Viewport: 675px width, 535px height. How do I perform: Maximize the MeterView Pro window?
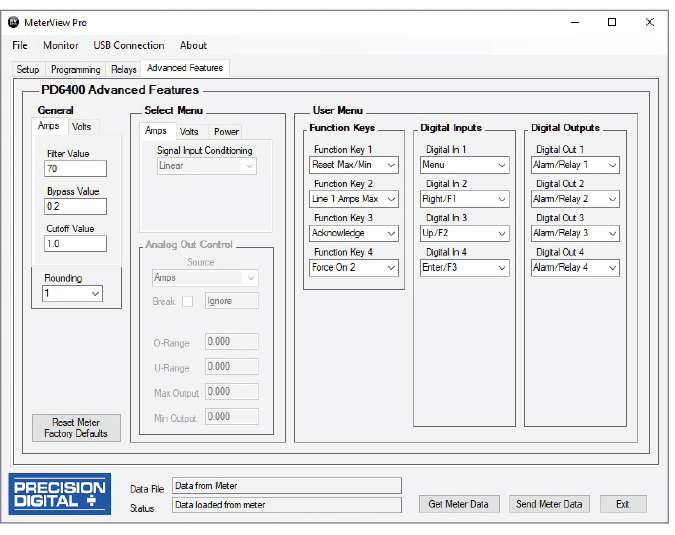612,22
